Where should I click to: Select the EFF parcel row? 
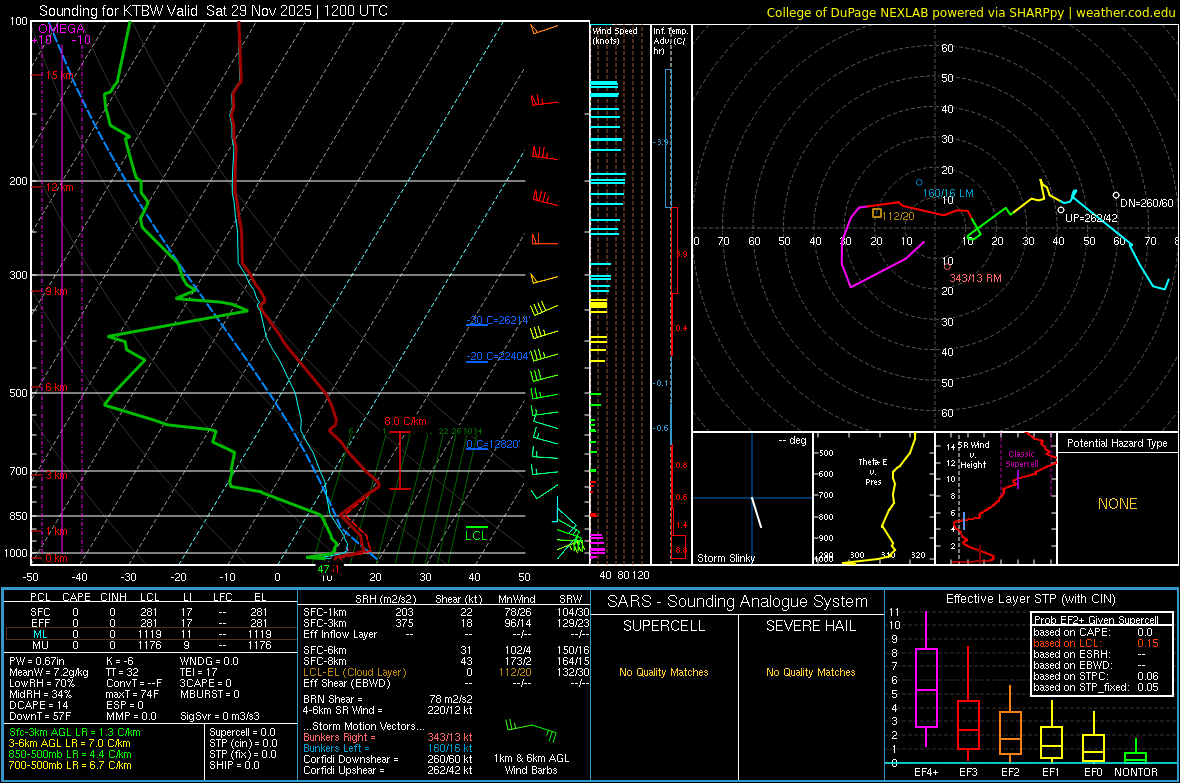(150, 623)
